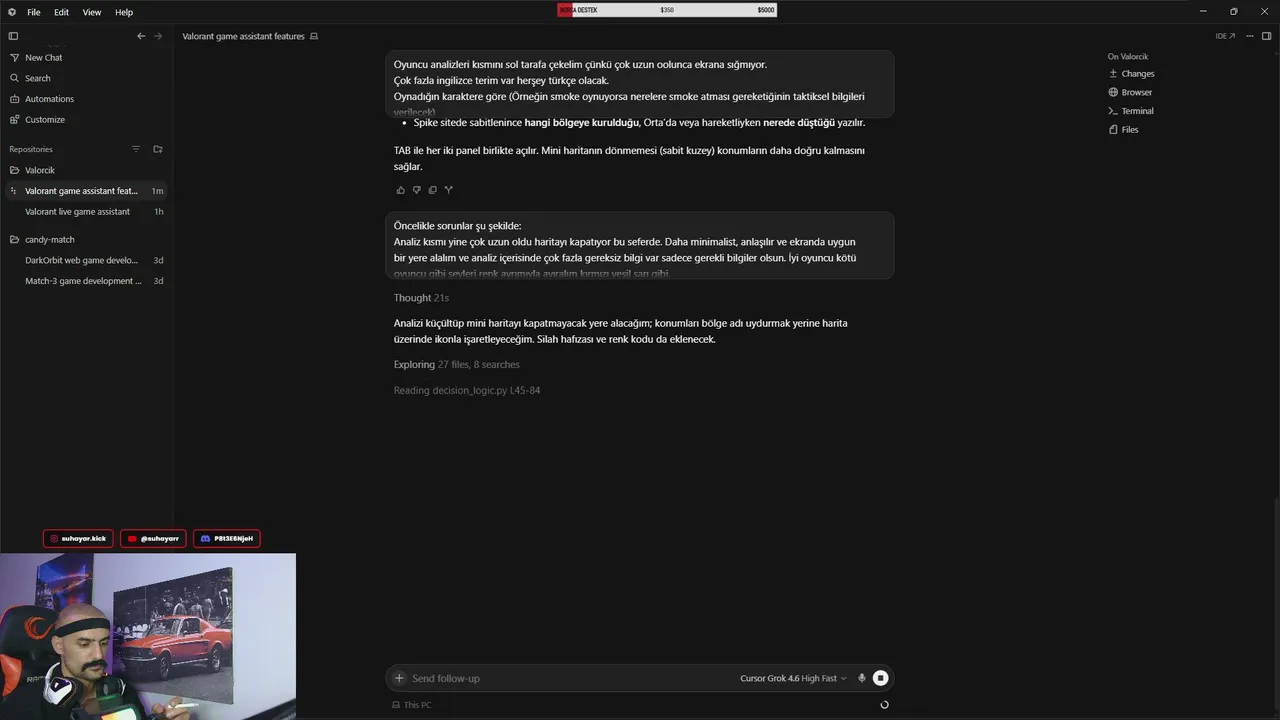The image size is (1280, 720).
Task: Click the Cursor app logo
Action: pyautogui.click(x=12, y=12)
